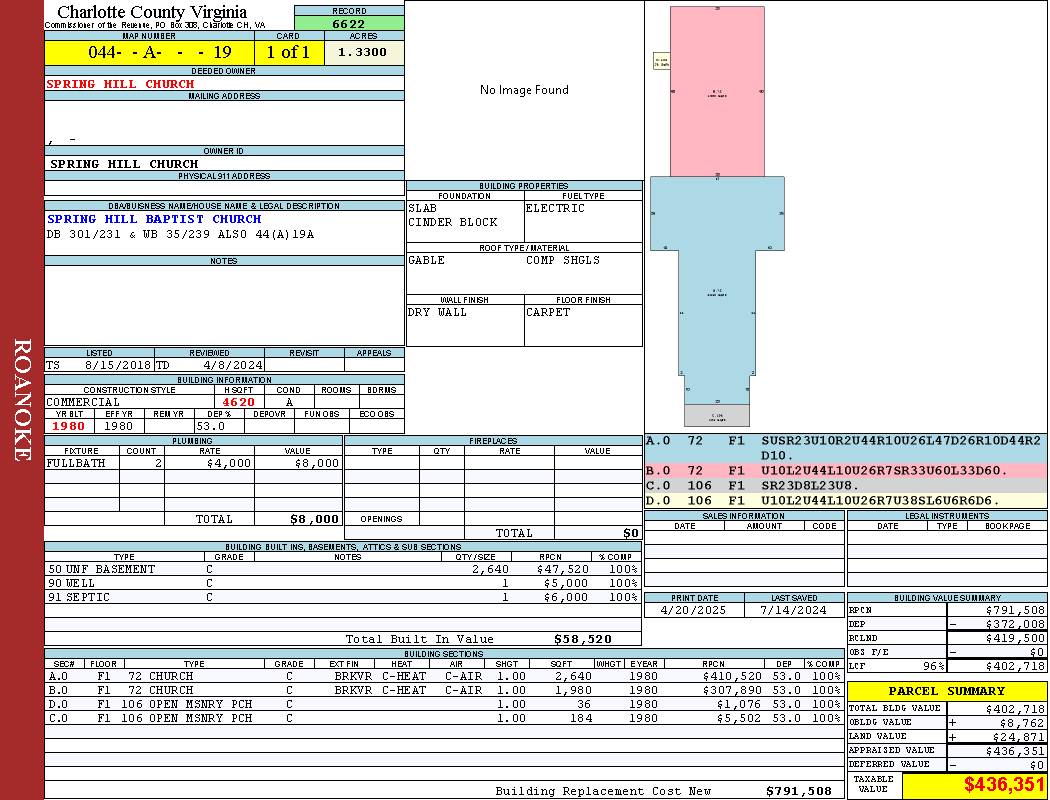This screenshot has height=800, width=1050.
Task: Select the 91 SEPTIC row
Action: point(343,597)
